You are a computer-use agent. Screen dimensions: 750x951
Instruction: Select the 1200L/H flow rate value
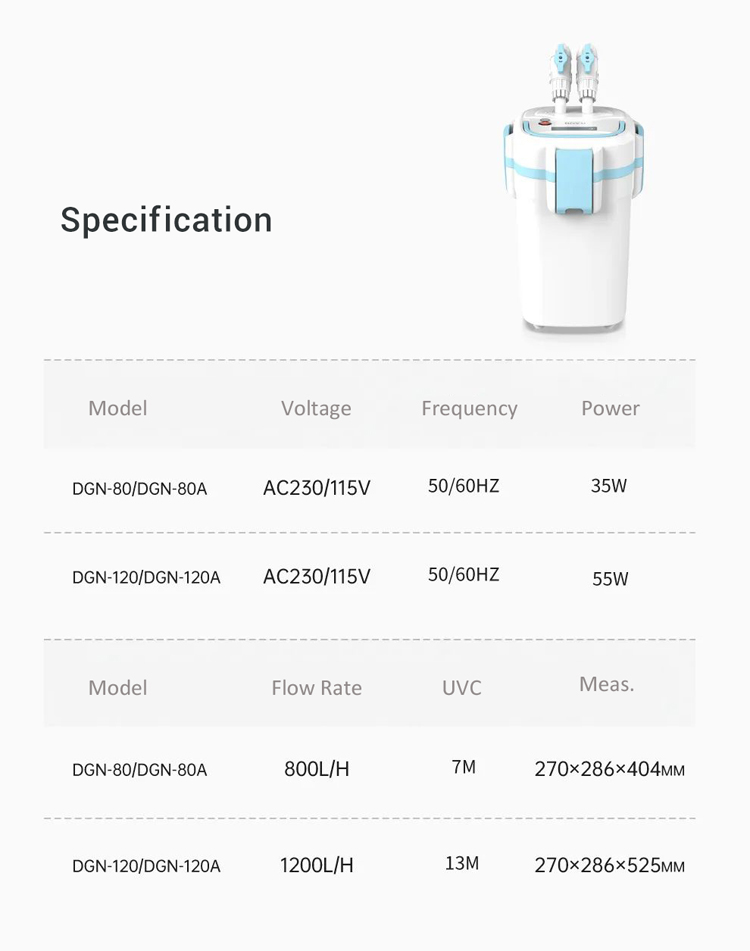coord(316,865)
